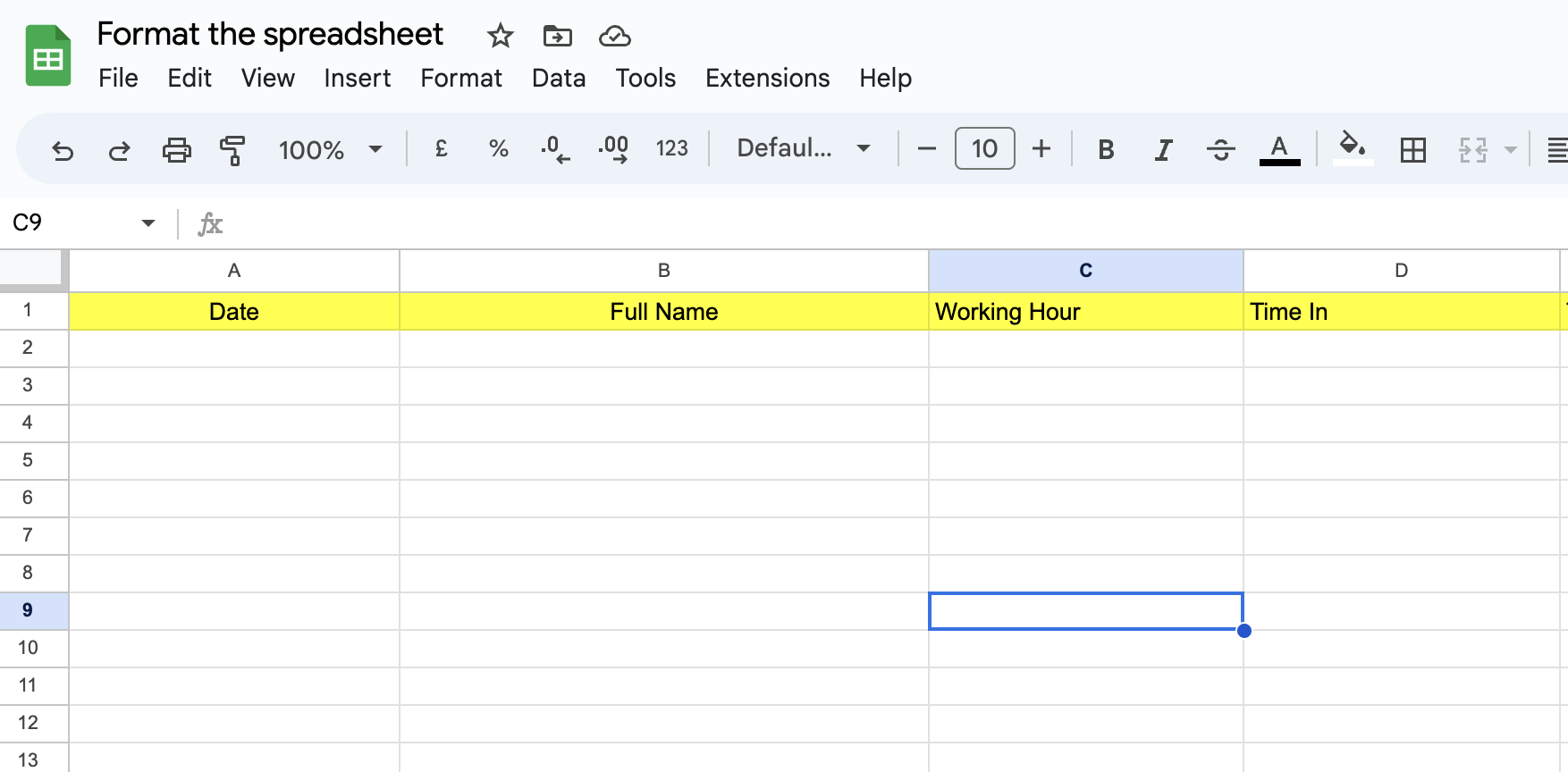
Task: Click the merge cells icon
Action: (x=1473, y=149)
